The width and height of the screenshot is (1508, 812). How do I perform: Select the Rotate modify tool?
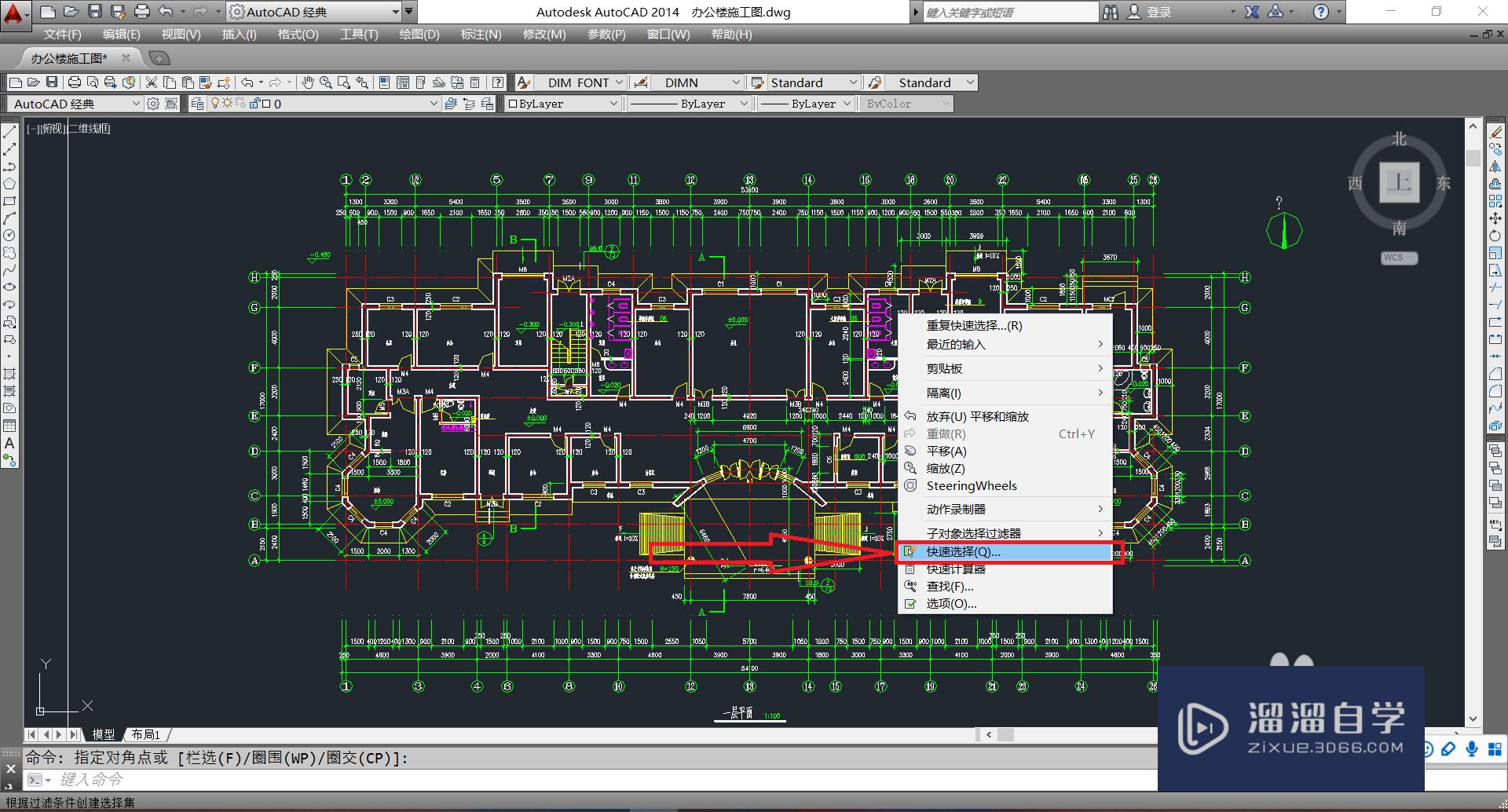pos(1495,236)
